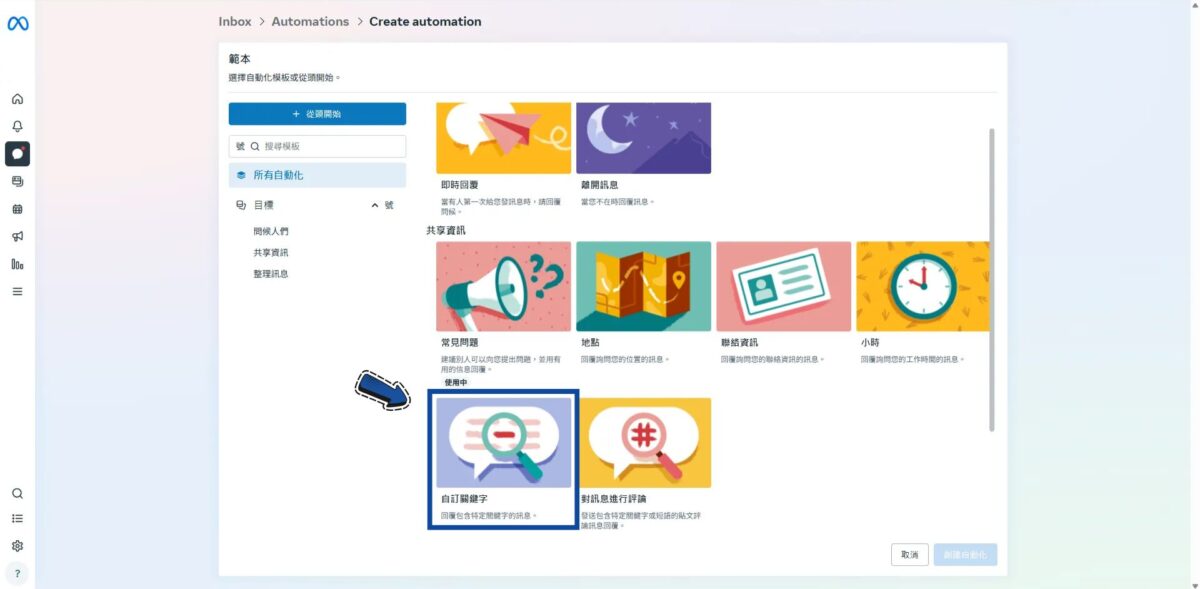This screenshot has height=589, width=1200.
Task: Open the list icon above settings gear
Action: pos(17,519)
